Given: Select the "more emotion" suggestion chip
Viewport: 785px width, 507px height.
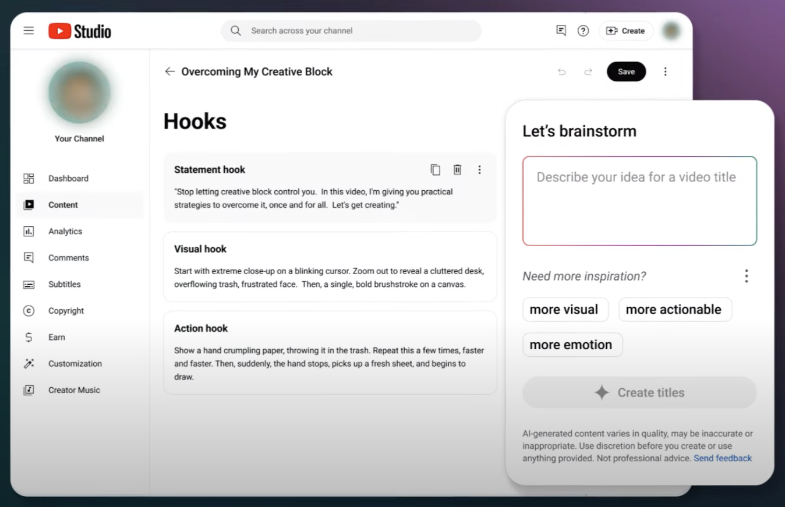Looking at the screenshot, I should click(571, 345).
